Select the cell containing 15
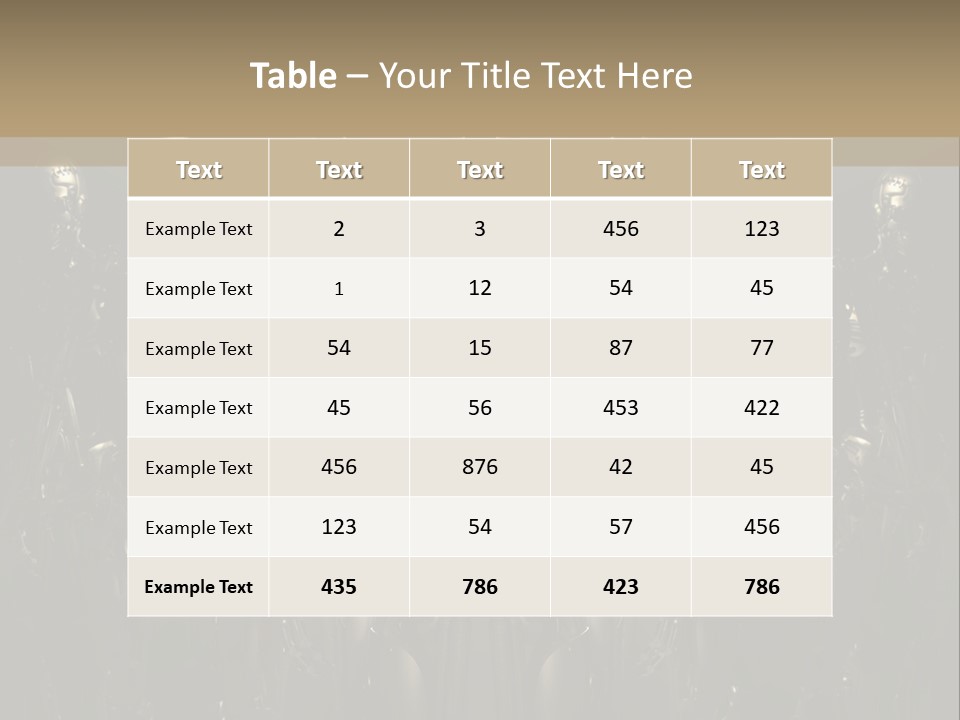Viewport: 960px width, 720px height. pyautogui.click(x=480, y=347)
